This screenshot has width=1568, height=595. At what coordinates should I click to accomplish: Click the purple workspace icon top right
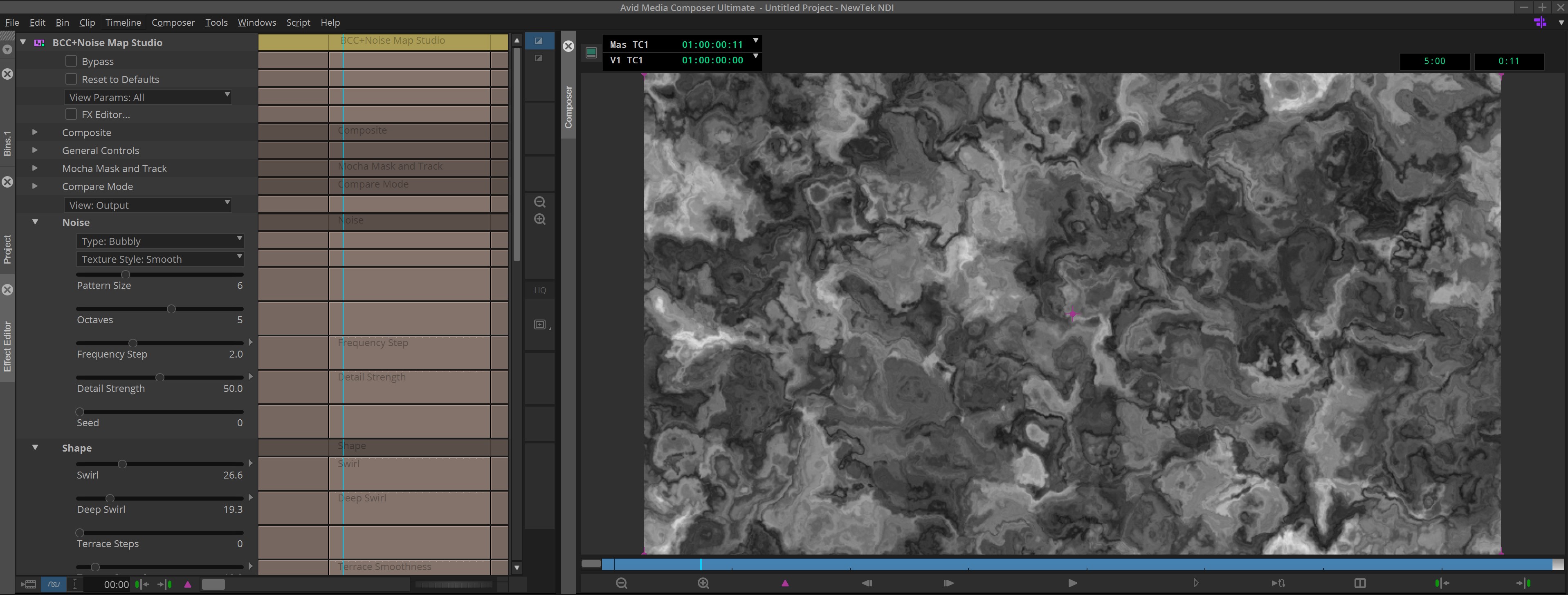click(1540, 22)
